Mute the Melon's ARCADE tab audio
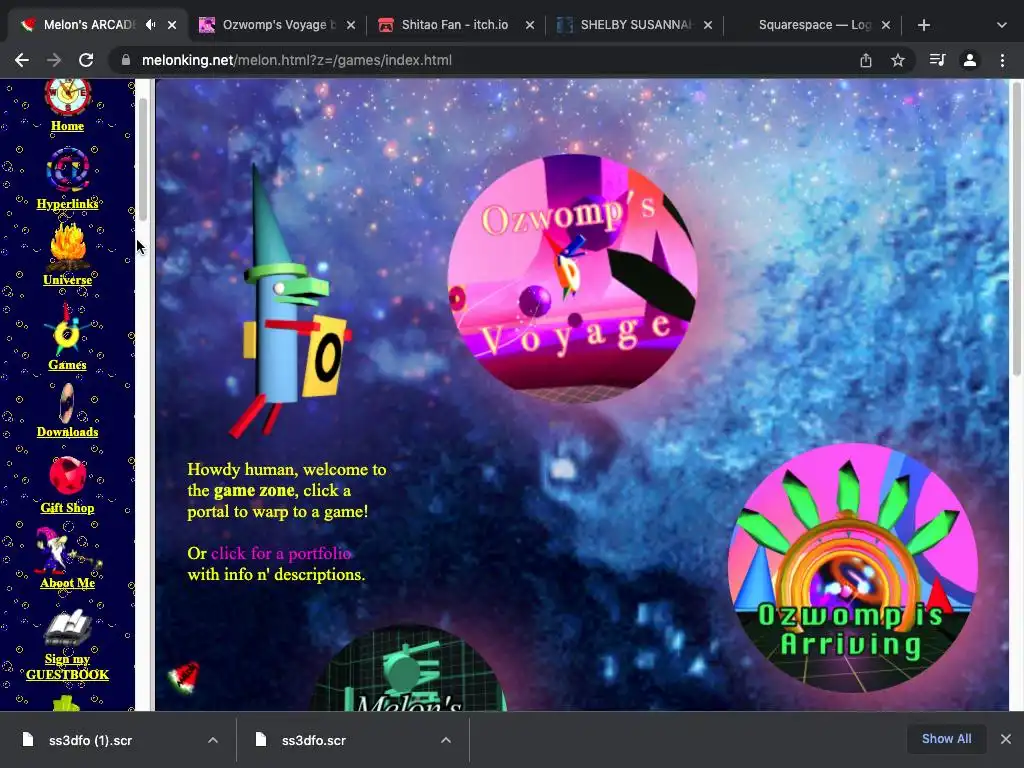 150,25
